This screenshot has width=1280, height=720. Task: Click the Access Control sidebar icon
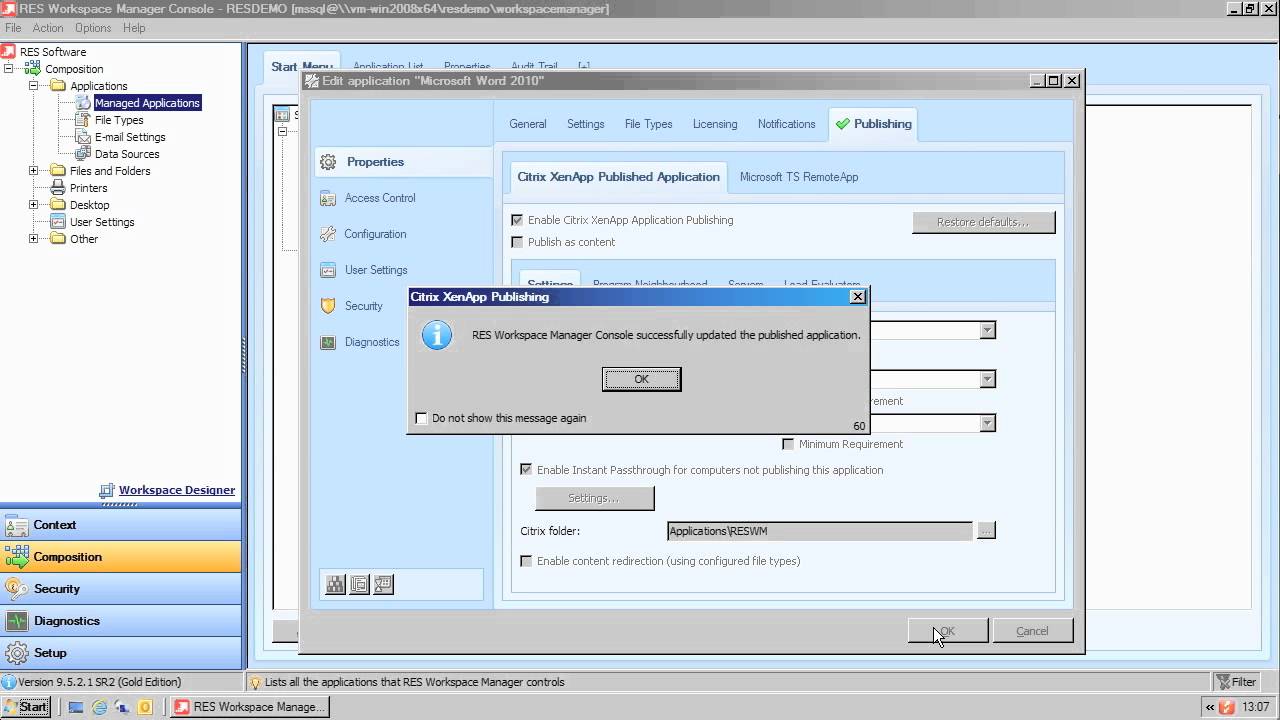click(328, 198)
